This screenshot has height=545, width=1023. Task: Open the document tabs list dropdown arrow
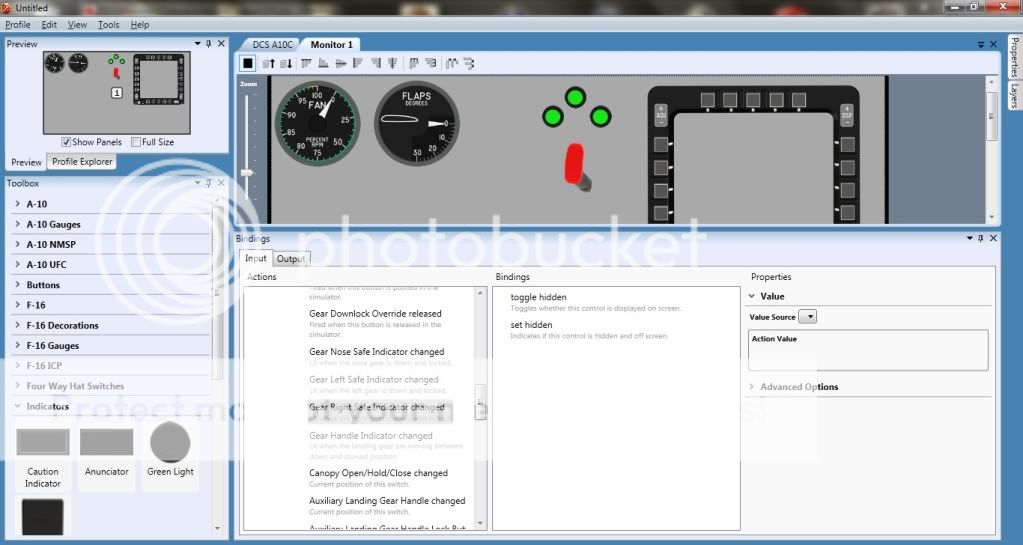tap(981, 44)
